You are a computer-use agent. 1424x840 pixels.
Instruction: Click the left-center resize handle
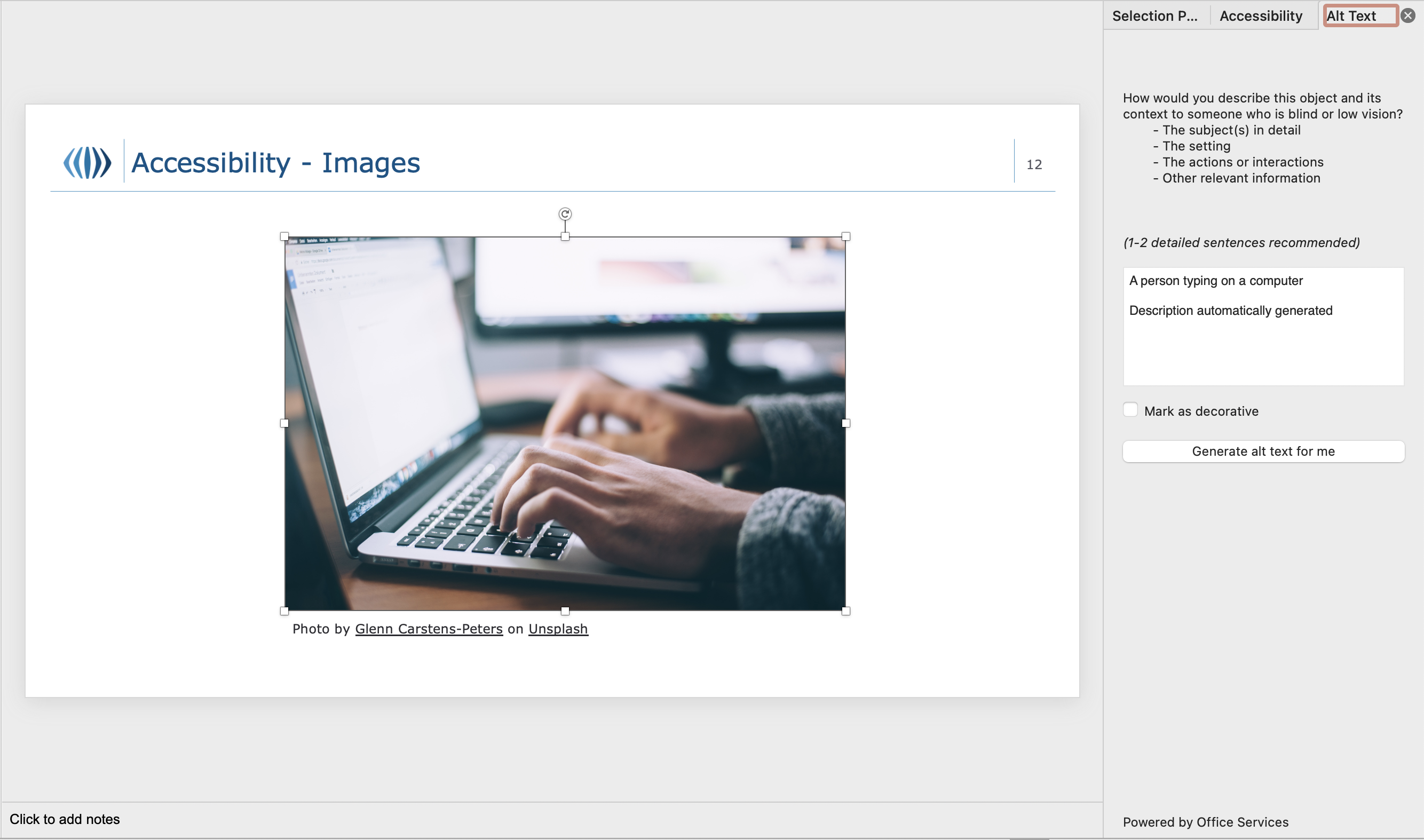(285, 423)
